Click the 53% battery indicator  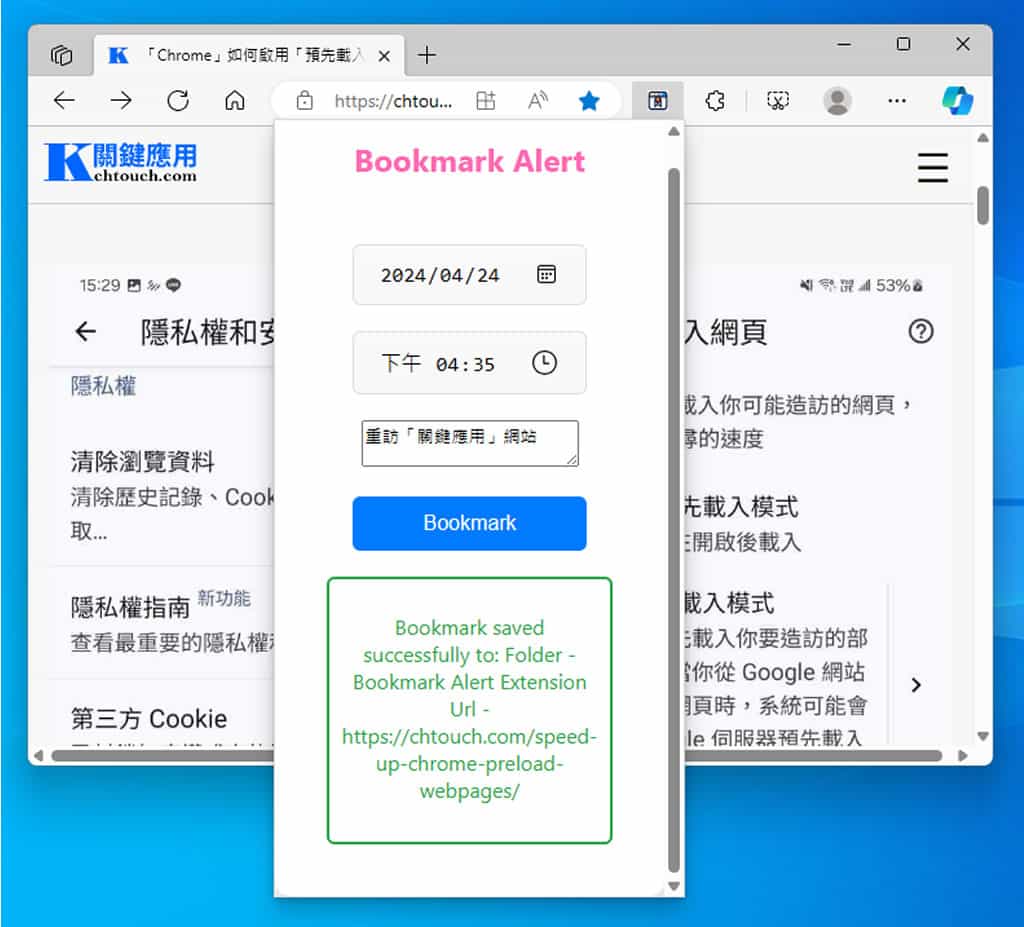click(899, 285)
